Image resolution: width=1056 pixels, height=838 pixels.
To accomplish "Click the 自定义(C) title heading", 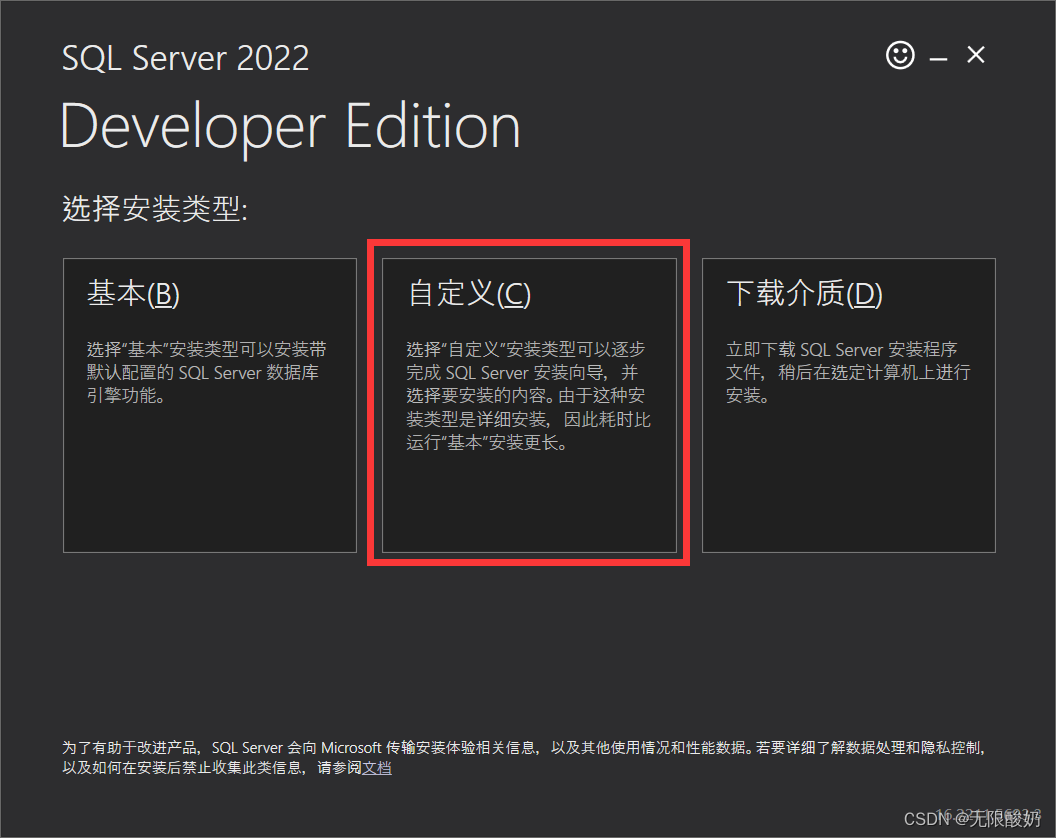I will 469,294.
